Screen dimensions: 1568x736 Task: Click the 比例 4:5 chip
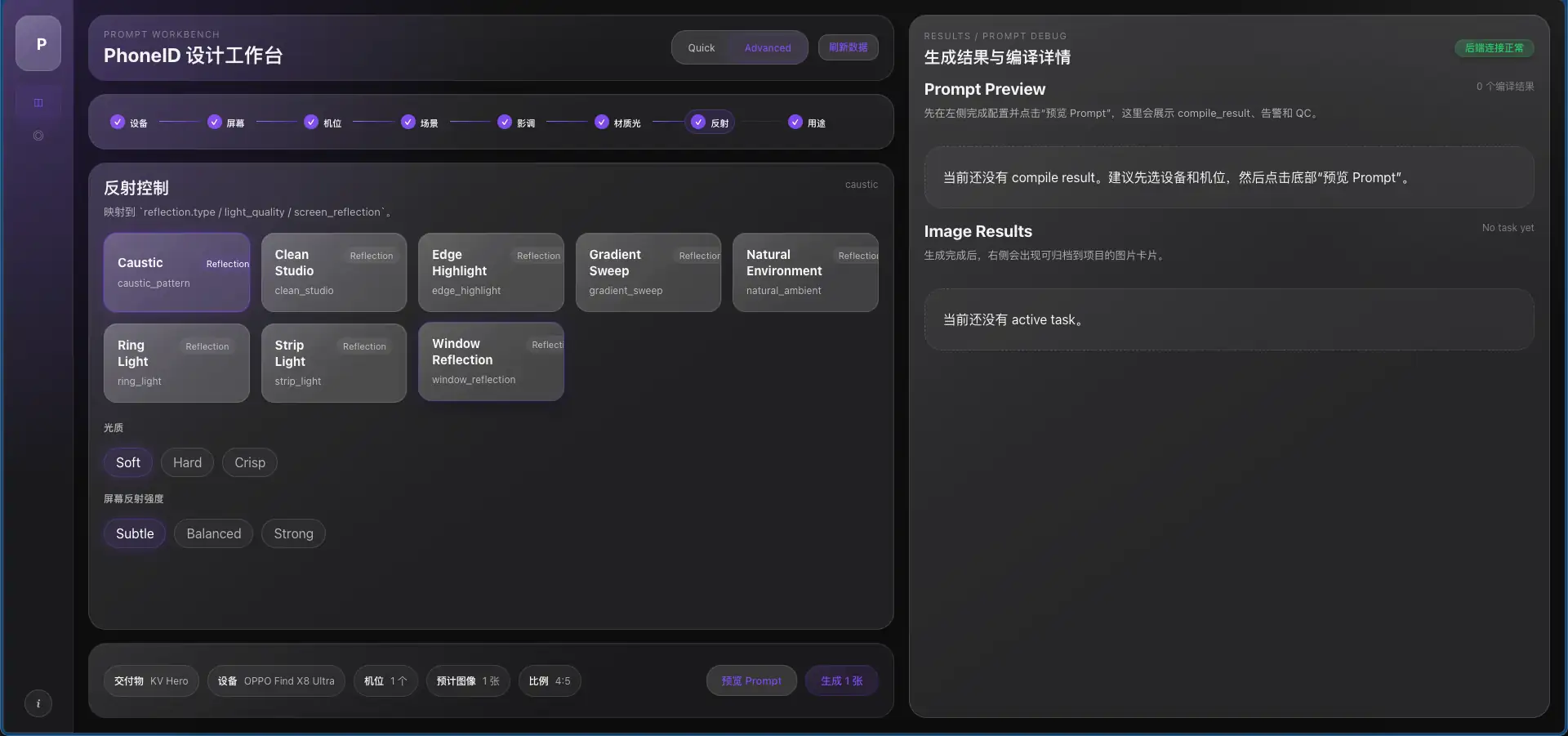click(550, 680)
